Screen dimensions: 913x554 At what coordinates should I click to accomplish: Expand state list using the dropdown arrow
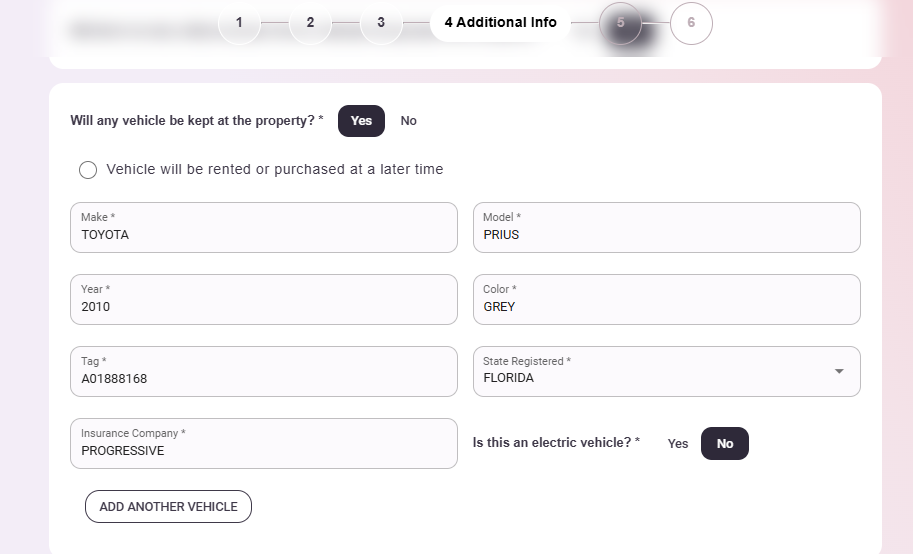tap(839, 372)
